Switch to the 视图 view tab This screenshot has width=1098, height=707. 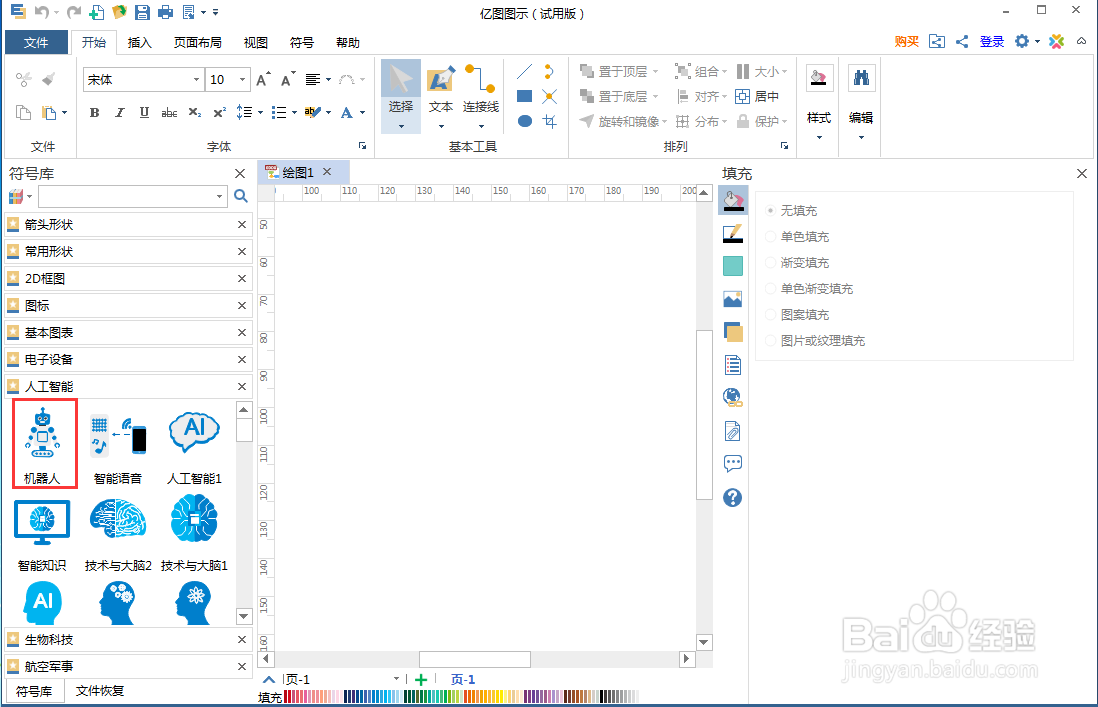coord(256,43)
